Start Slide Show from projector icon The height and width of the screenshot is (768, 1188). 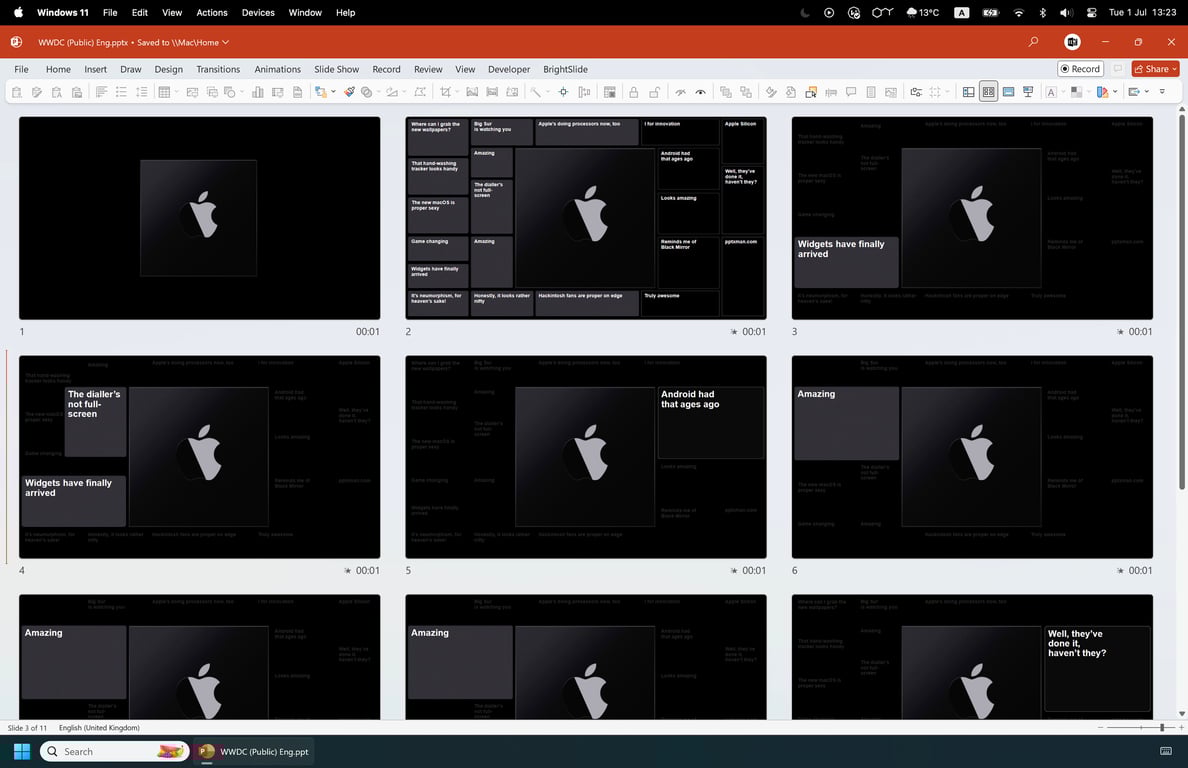pyautogui.click(x=1028, y=92)
